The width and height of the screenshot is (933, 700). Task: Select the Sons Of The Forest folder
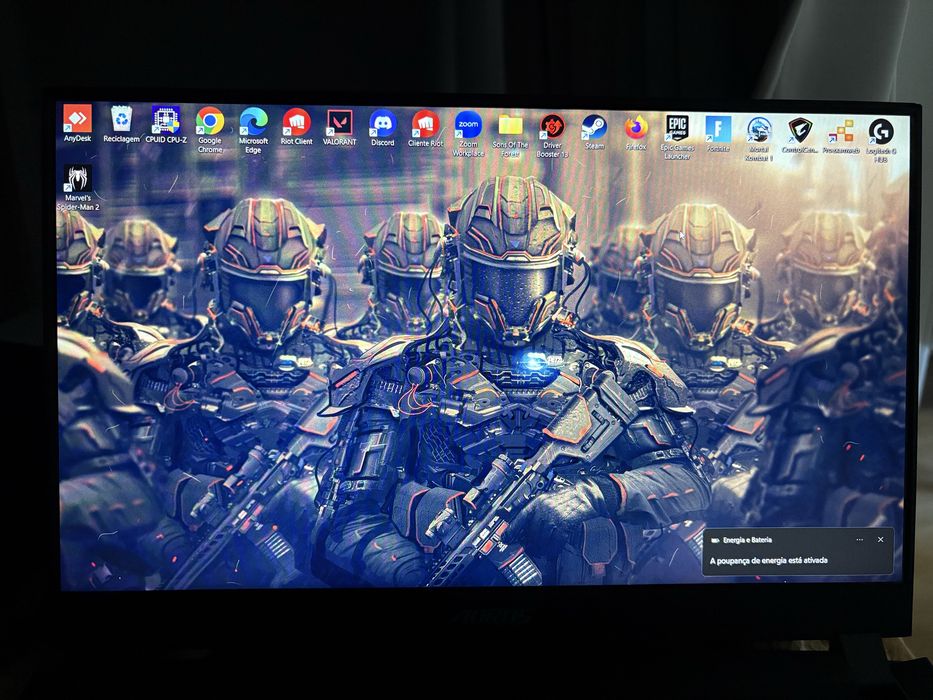[511, 135]
